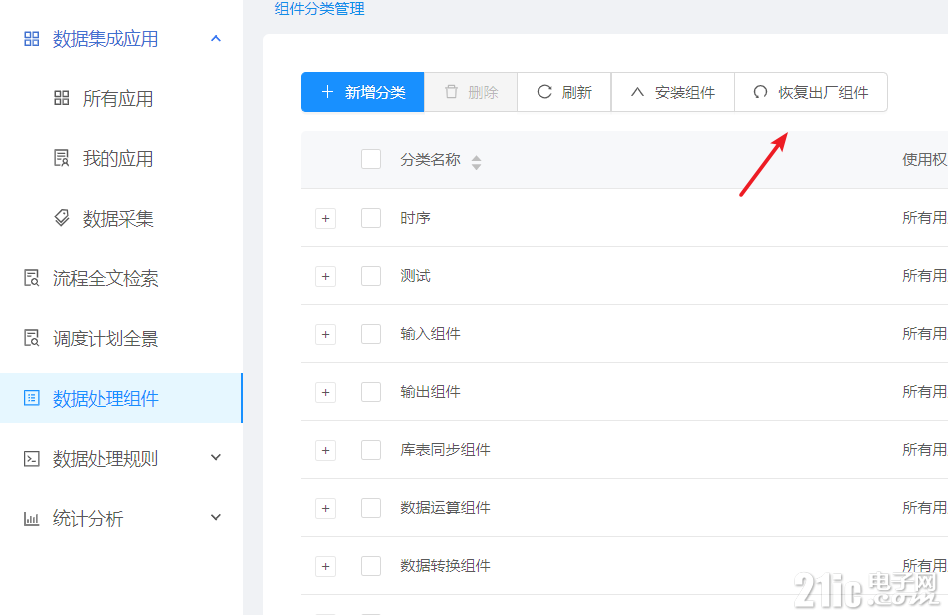Click the refresh icon in 刷新
This screenshot has width=948, height=615.
click(544, 92)
